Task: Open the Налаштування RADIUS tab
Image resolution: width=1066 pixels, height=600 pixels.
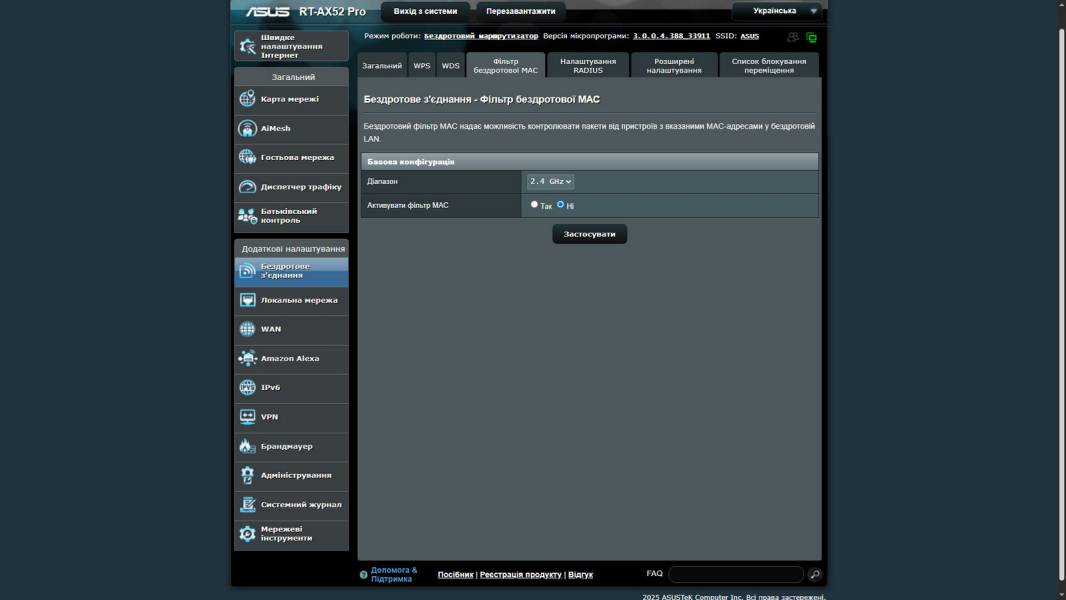Action: (x=588, y=66)
